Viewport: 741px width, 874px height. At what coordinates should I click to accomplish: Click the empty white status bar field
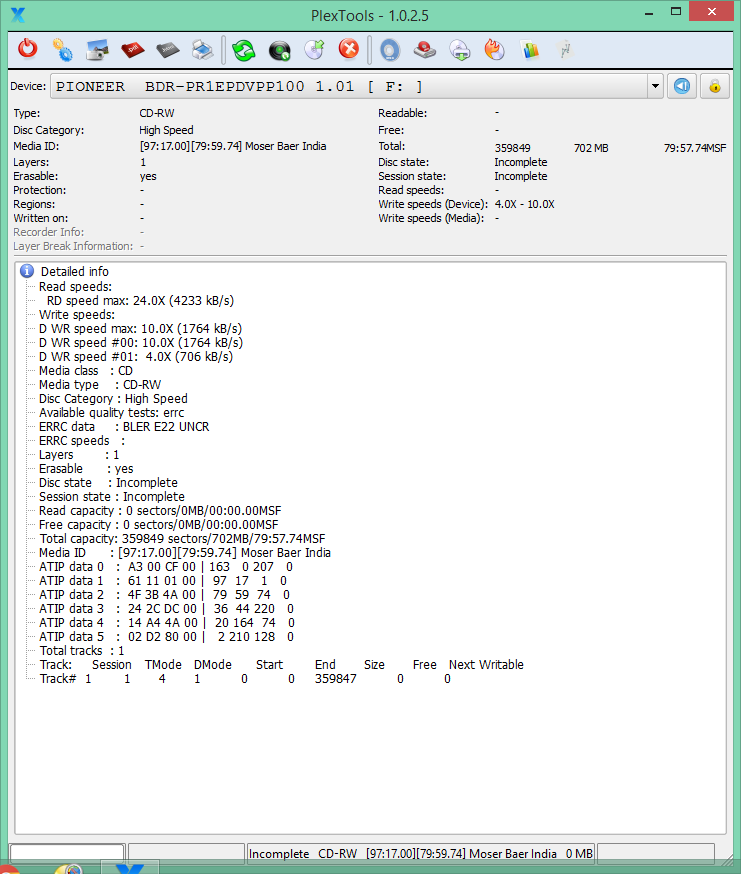(x=67, y=853)
